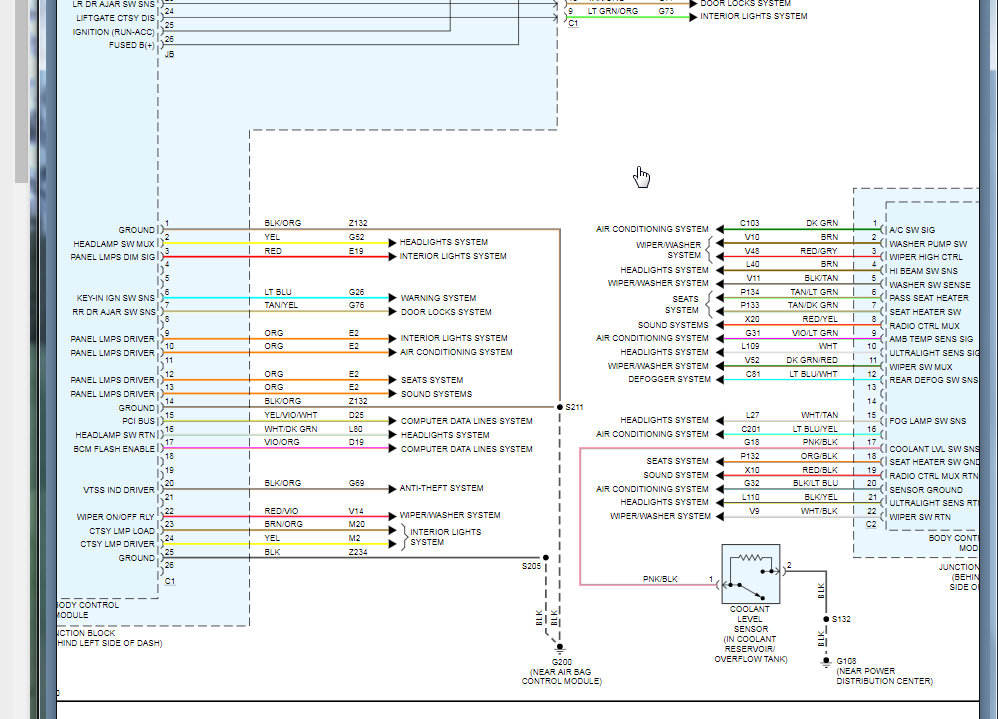Click the A/C SW SIG pin label
998x719 pixels.
(912, 230)
